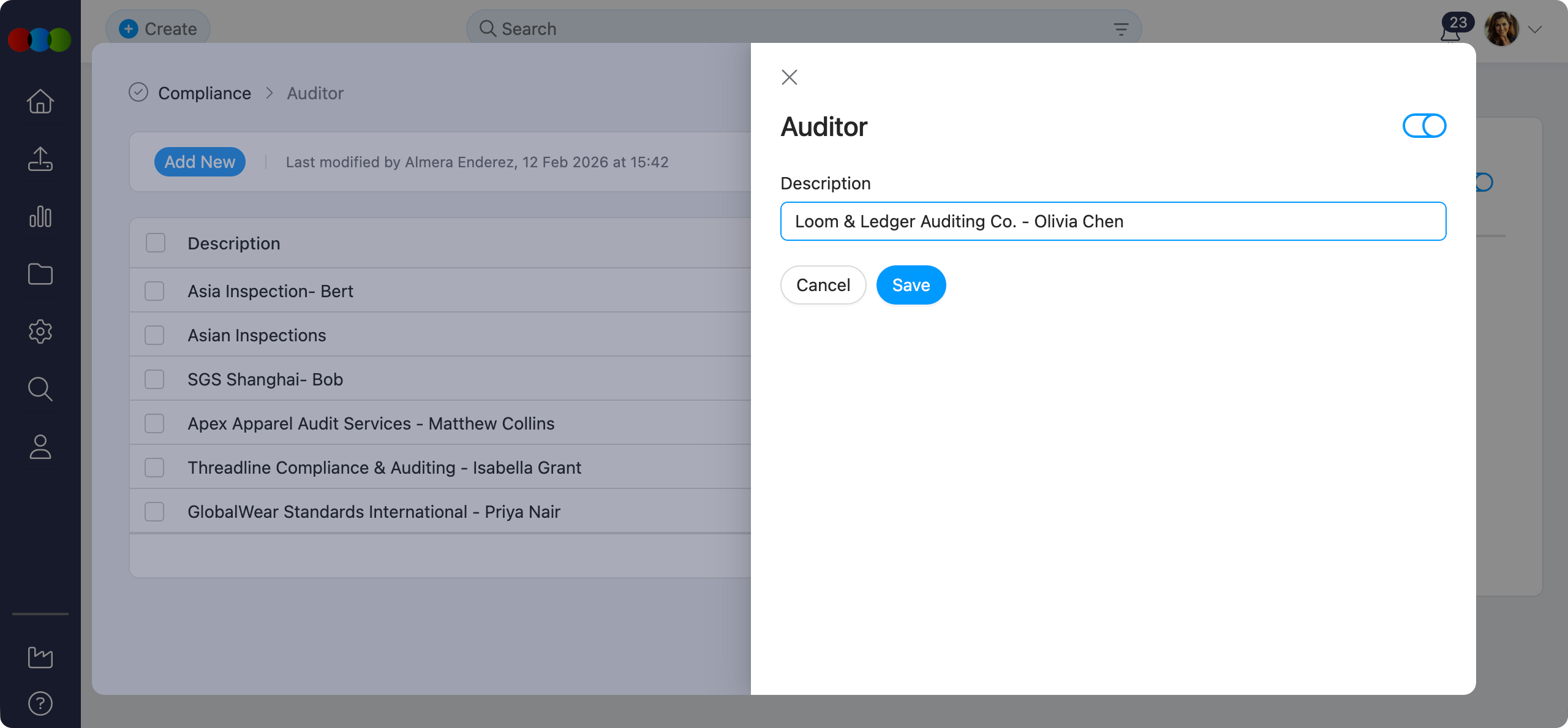
Task: Select the upload icon in sidebar
Action: 40,159
